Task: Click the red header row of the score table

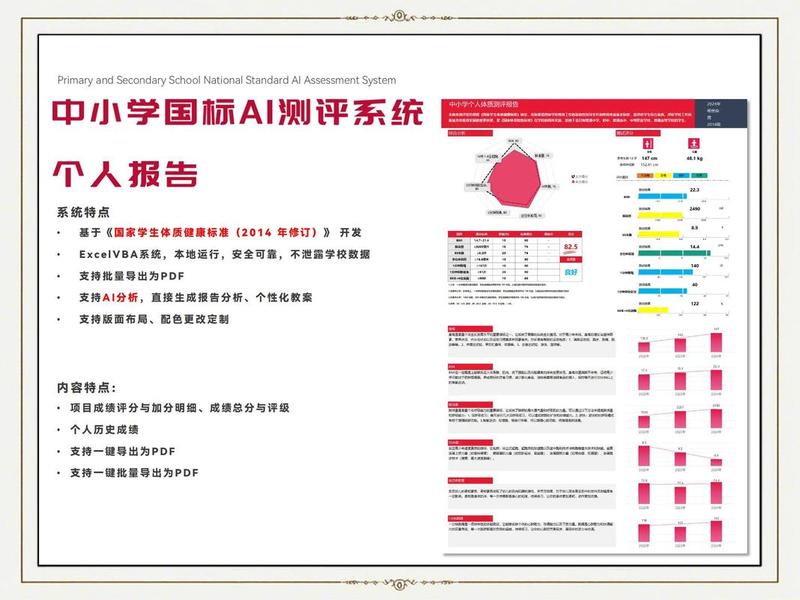Action: 515,234
